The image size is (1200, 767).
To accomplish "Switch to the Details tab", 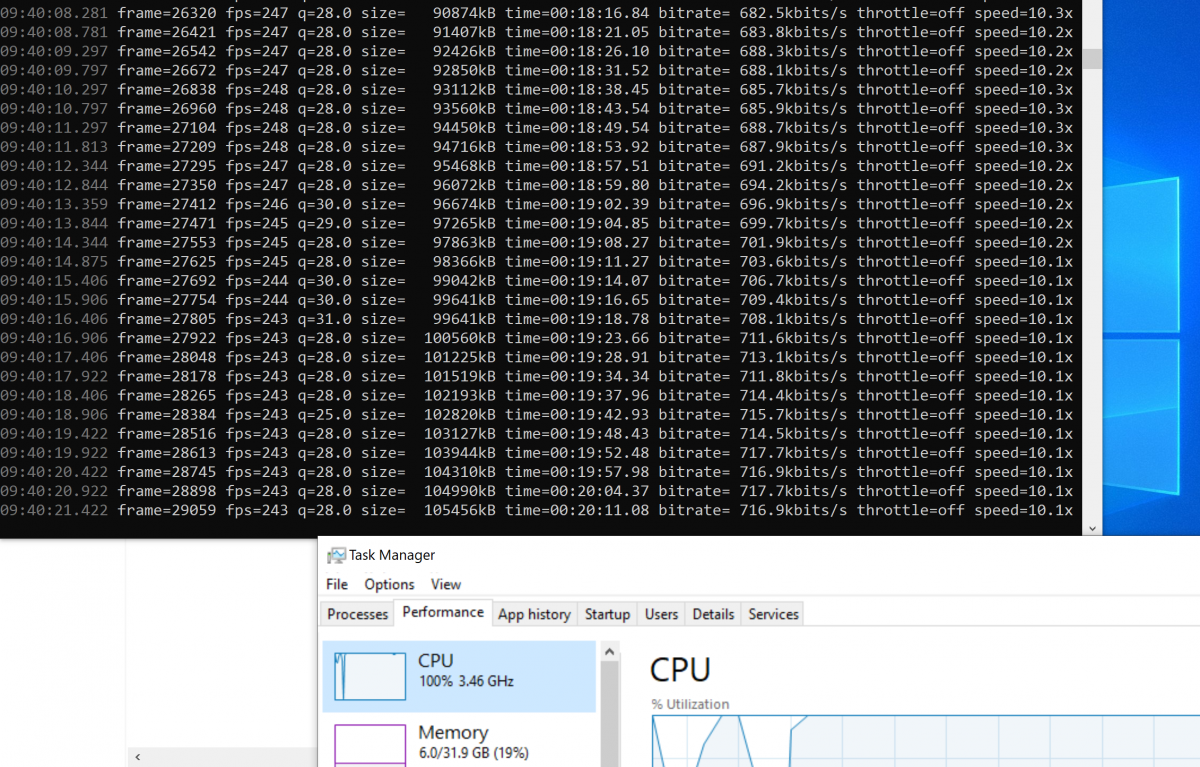I will point(713,614).
